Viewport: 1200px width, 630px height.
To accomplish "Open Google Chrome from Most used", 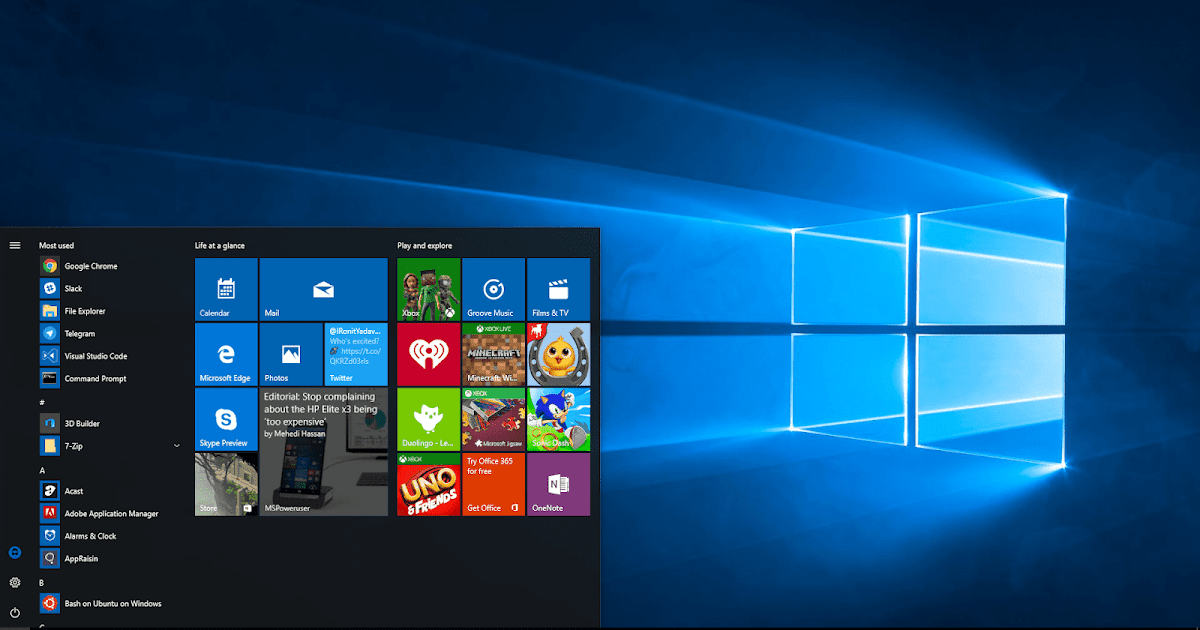I will coord(110,266).
